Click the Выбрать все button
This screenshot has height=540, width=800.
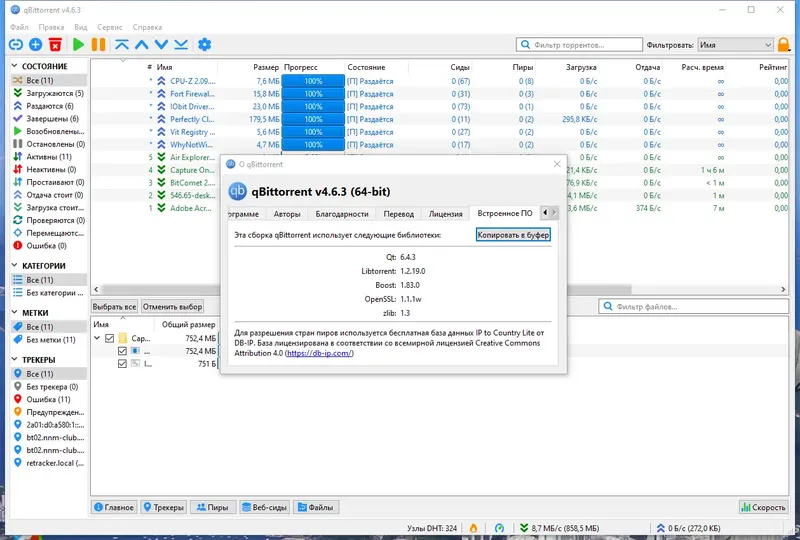(x=114, y=307)
